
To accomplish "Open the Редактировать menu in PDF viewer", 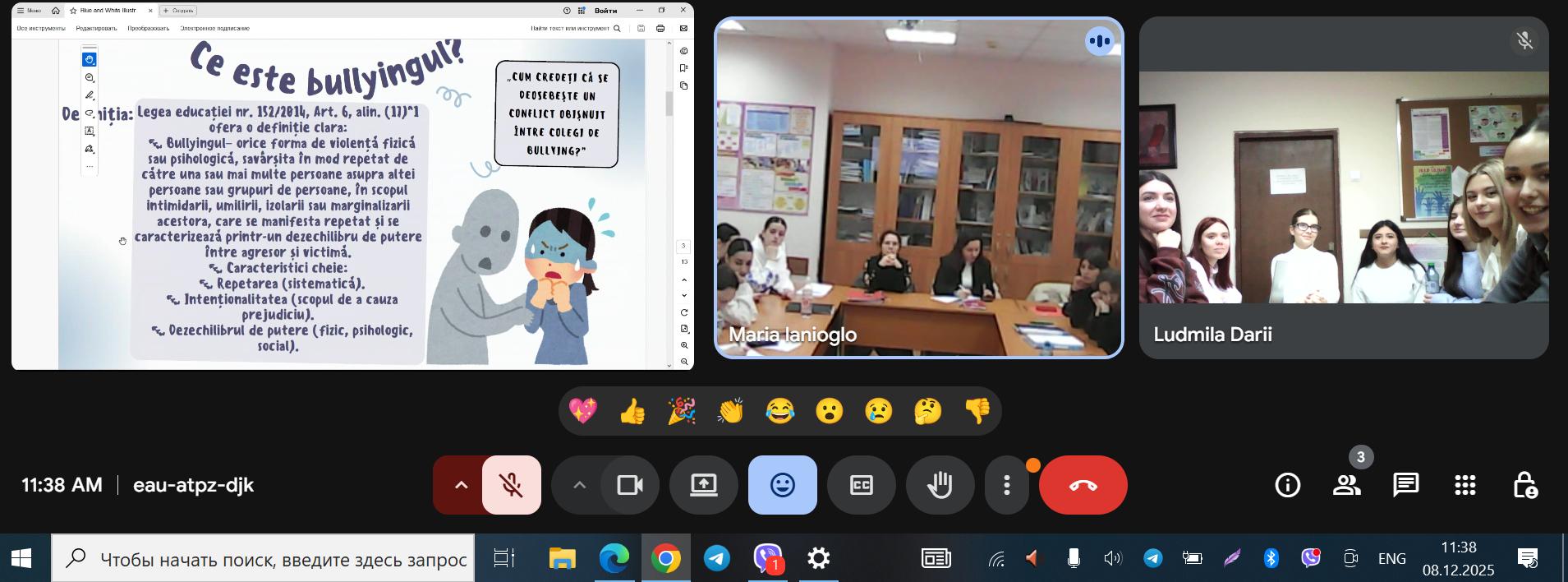I will tap(96, 28).
